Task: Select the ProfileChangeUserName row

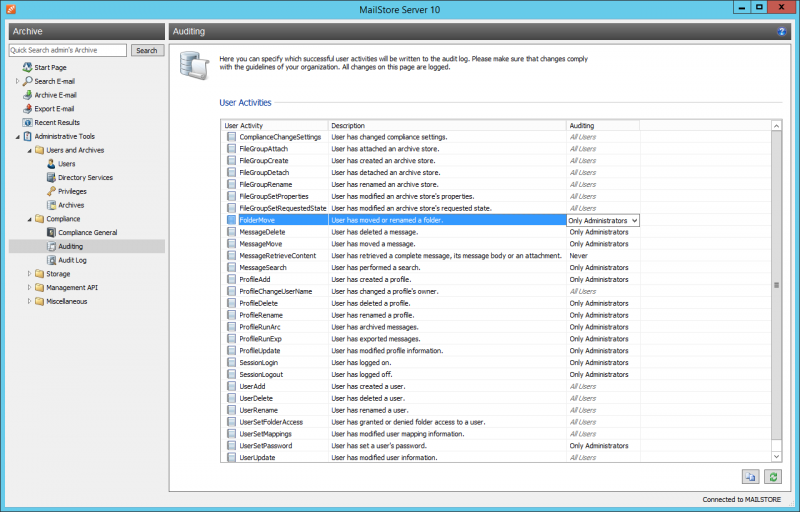Action: (x=496, y=292)
